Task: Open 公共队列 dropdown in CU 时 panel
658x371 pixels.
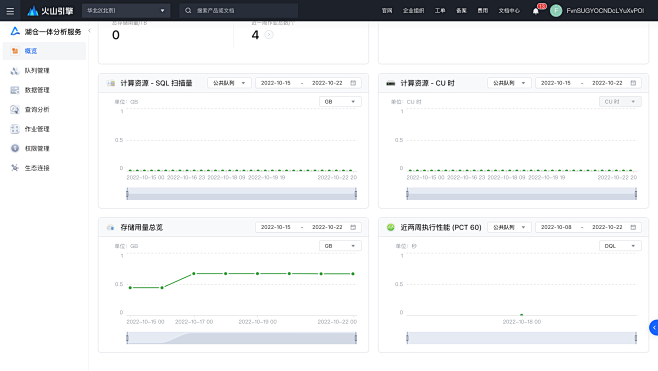Action: point(509,83)
